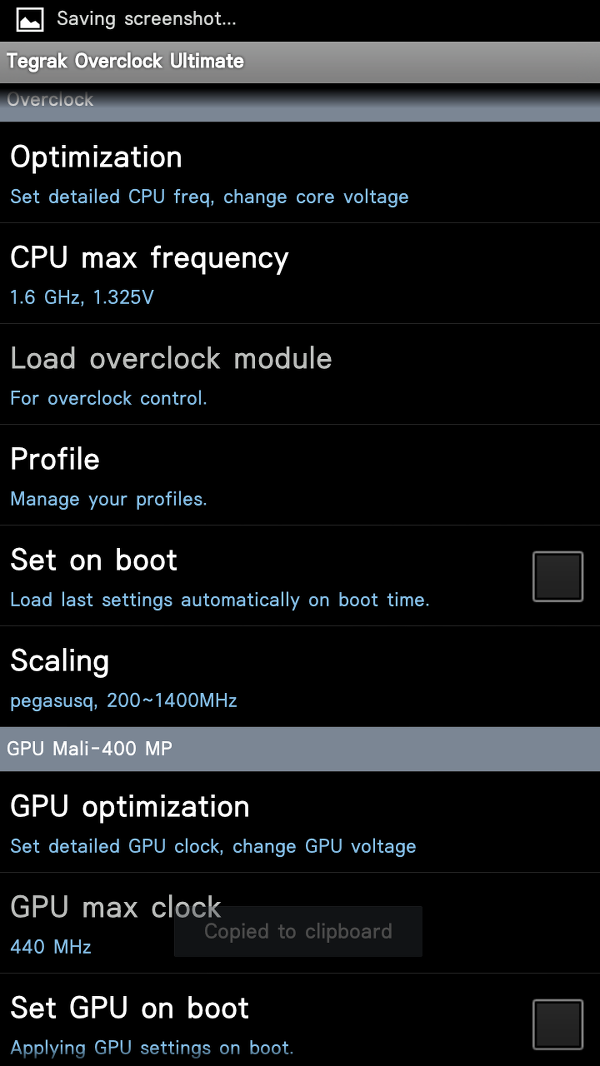Enable the Set GPU on boot checkbox
Screen dimensions: 600x1066
pos(557,1025)
